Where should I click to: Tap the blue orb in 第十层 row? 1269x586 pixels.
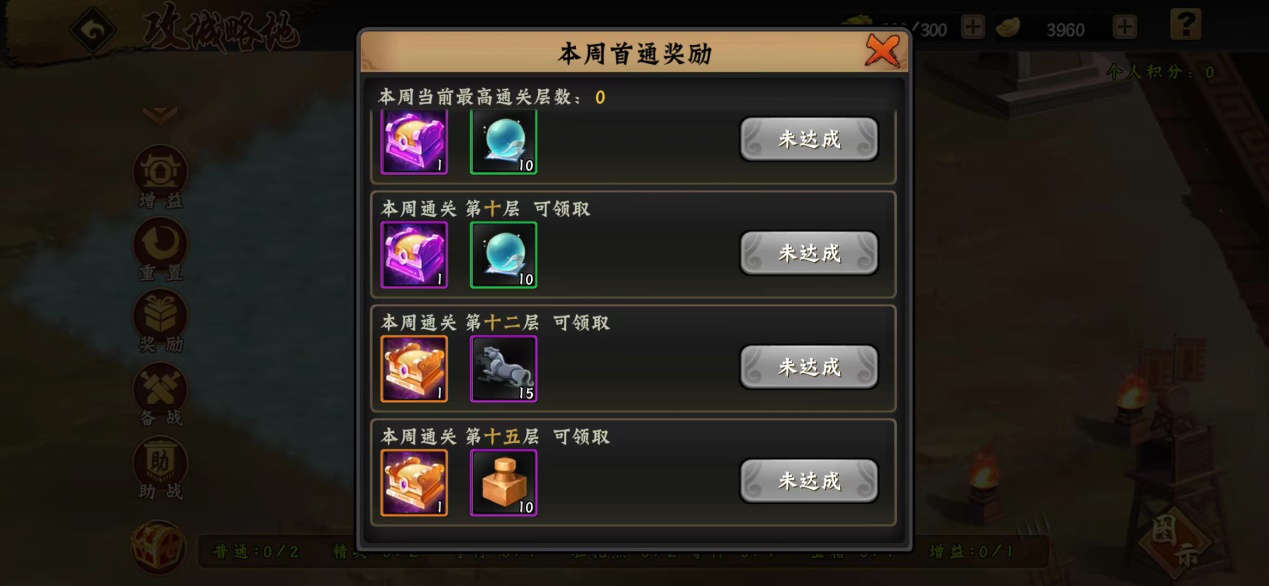(x=503, y=254)
